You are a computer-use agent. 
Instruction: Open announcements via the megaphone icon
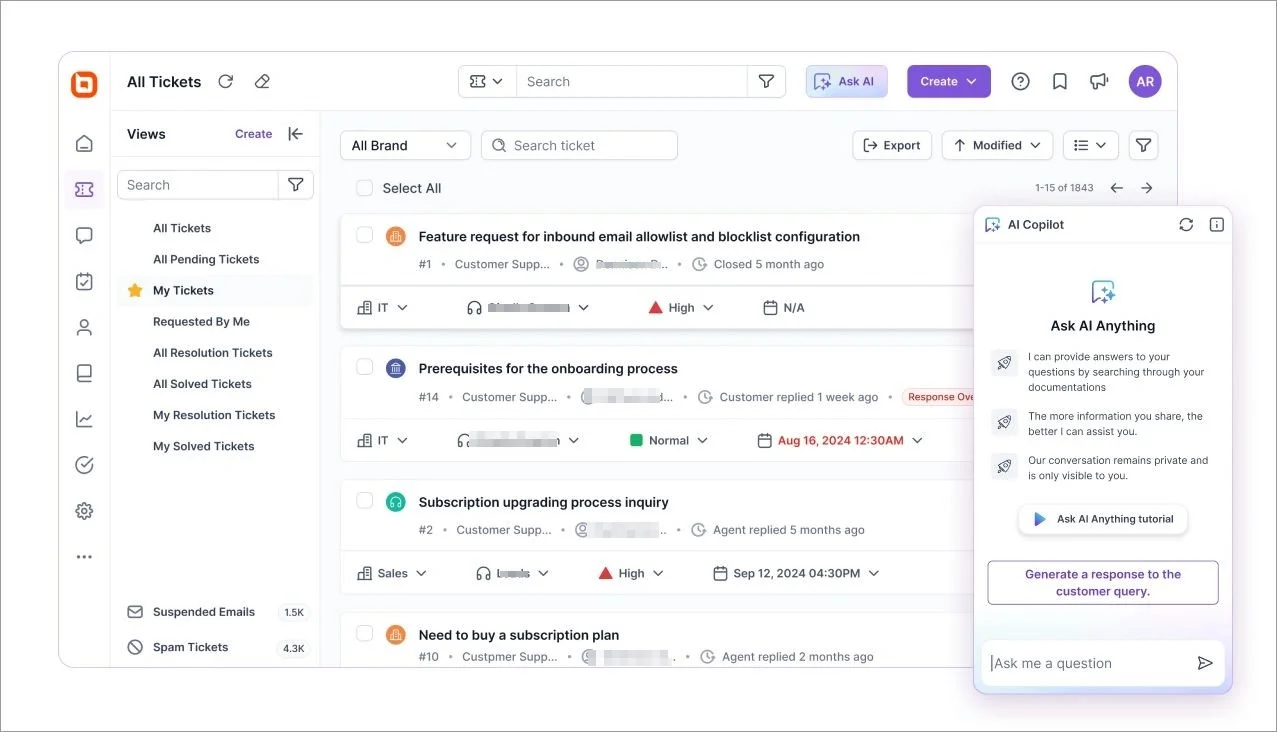click(1099, 80)
